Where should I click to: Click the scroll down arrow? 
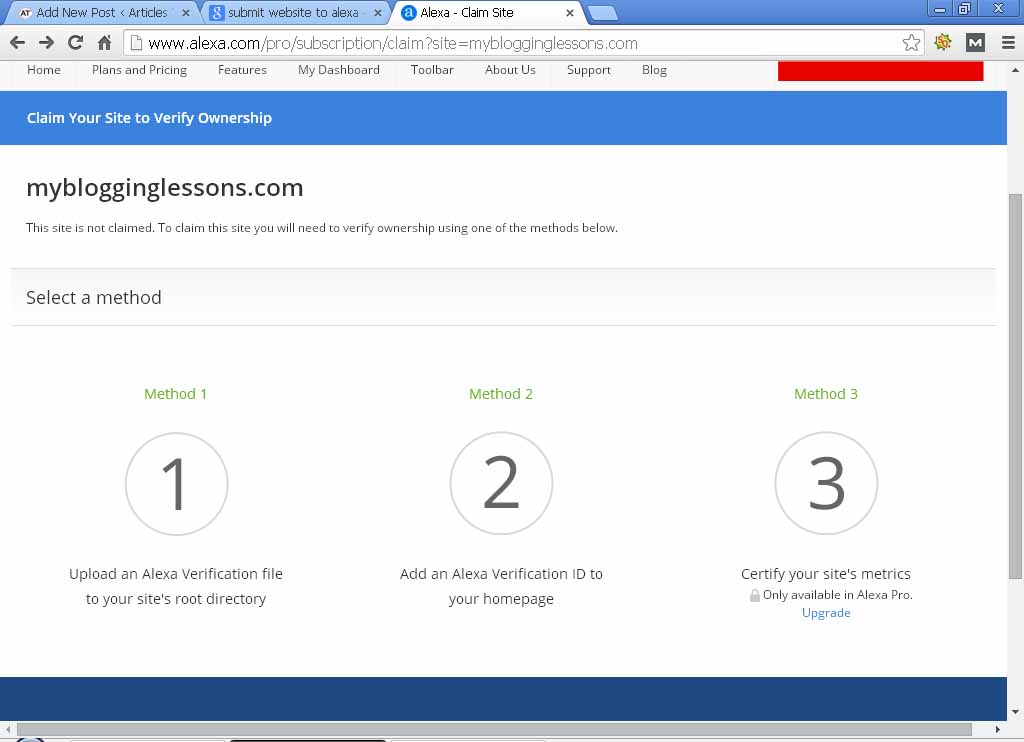(x=1015, y=712)
